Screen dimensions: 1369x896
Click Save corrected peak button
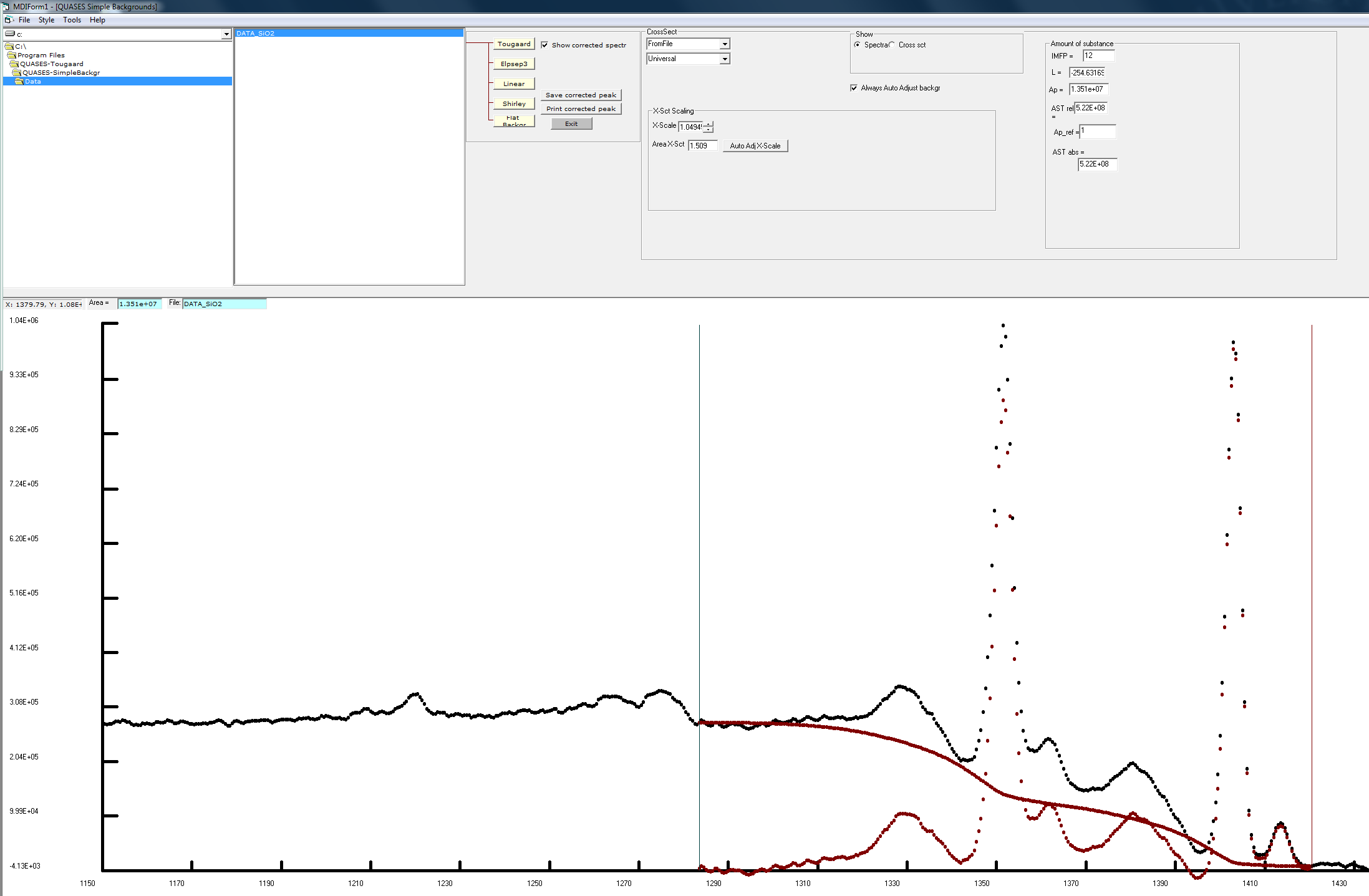point(581,95)
